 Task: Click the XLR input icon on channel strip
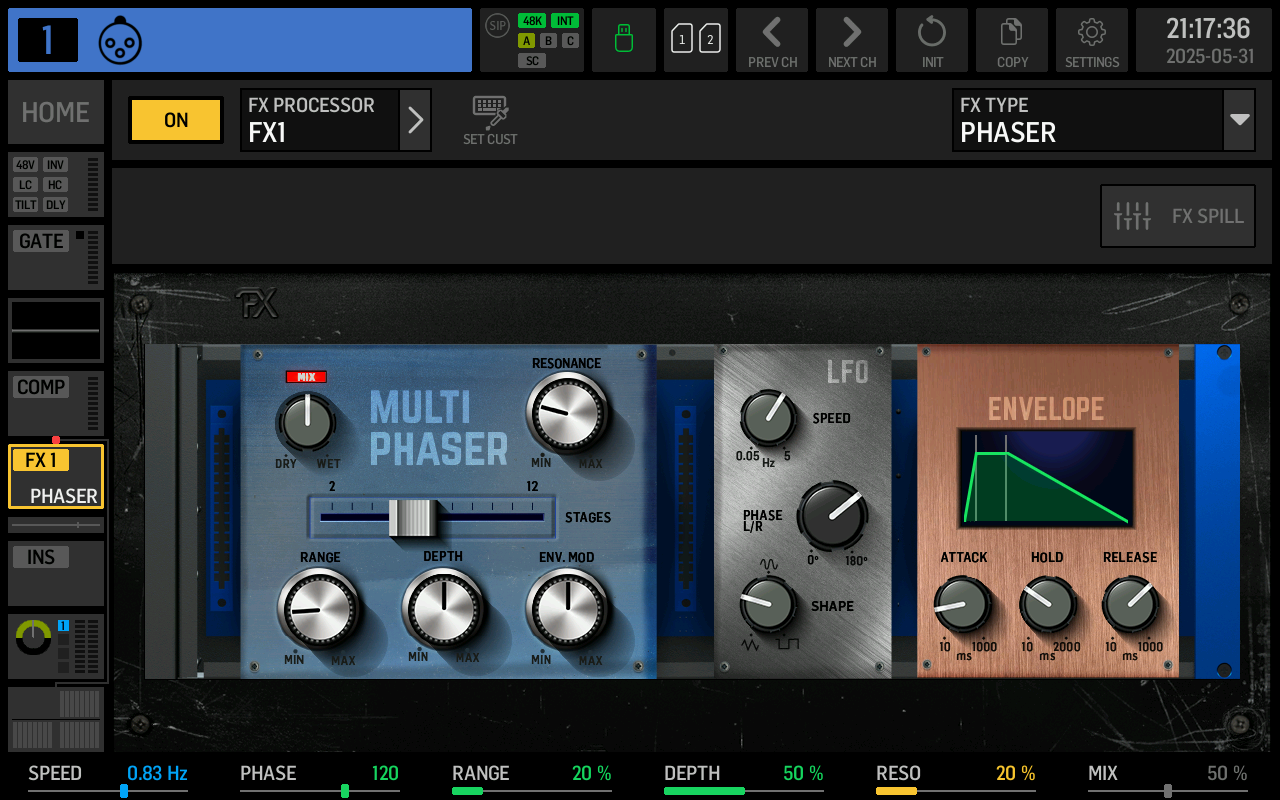120,40
